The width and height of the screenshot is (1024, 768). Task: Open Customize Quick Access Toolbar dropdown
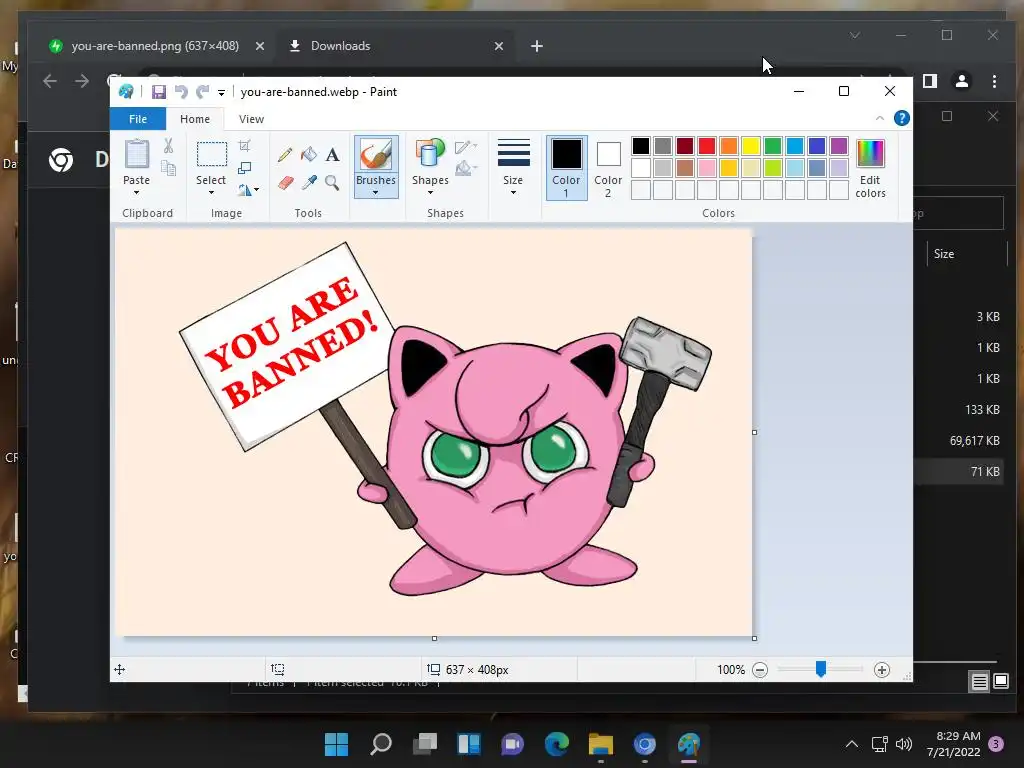pyautogui.click(x=221, y=93)
